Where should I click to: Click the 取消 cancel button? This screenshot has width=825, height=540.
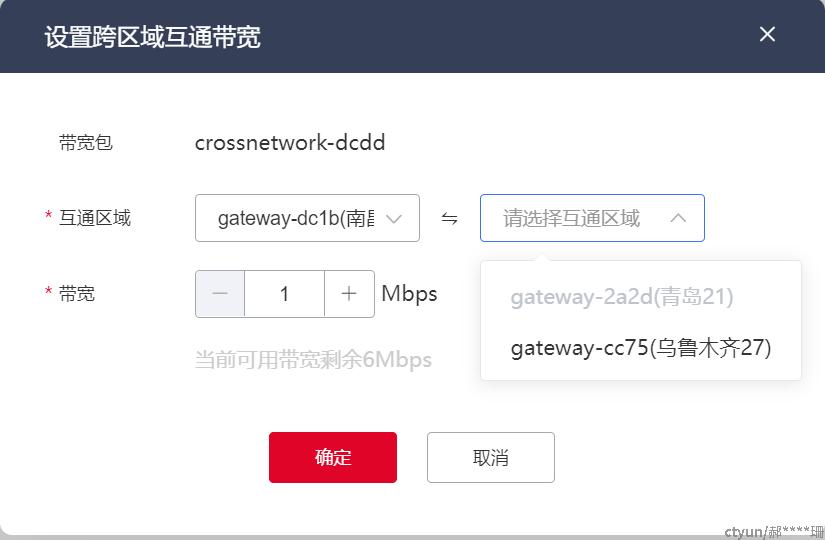(x=490, y=457)
